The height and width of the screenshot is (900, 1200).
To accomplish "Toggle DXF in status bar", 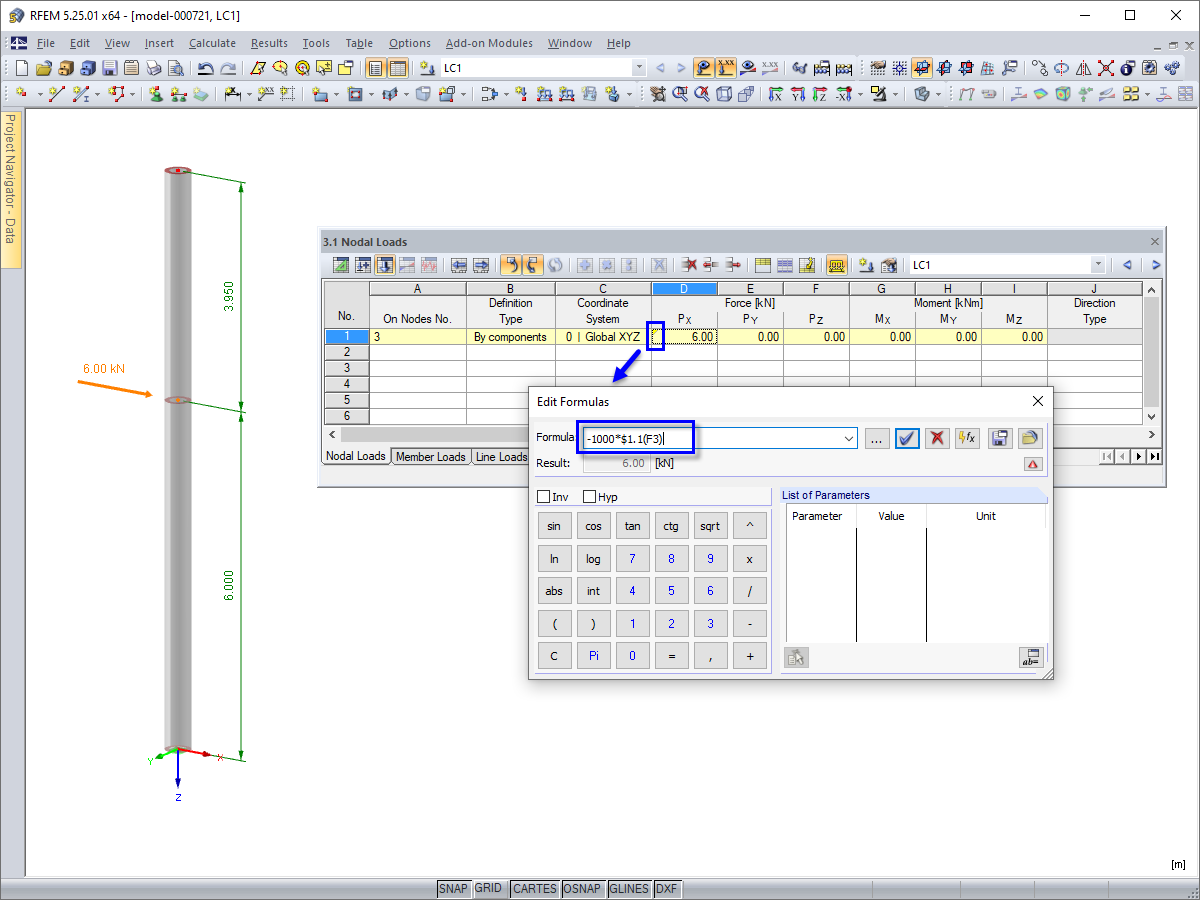I will pos(666,888).
